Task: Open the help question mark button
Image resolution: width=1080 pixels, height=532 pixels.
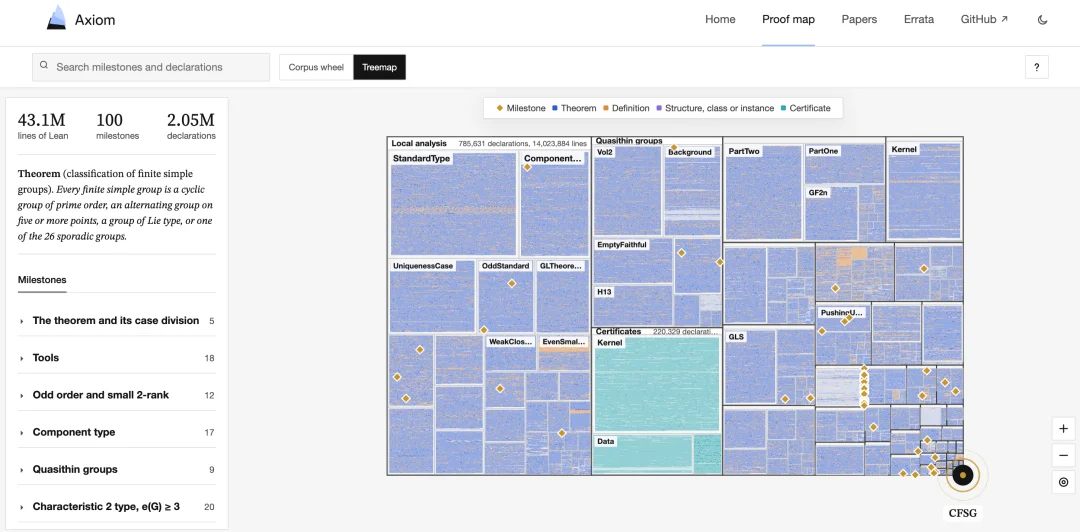Action: point(1037,68)
